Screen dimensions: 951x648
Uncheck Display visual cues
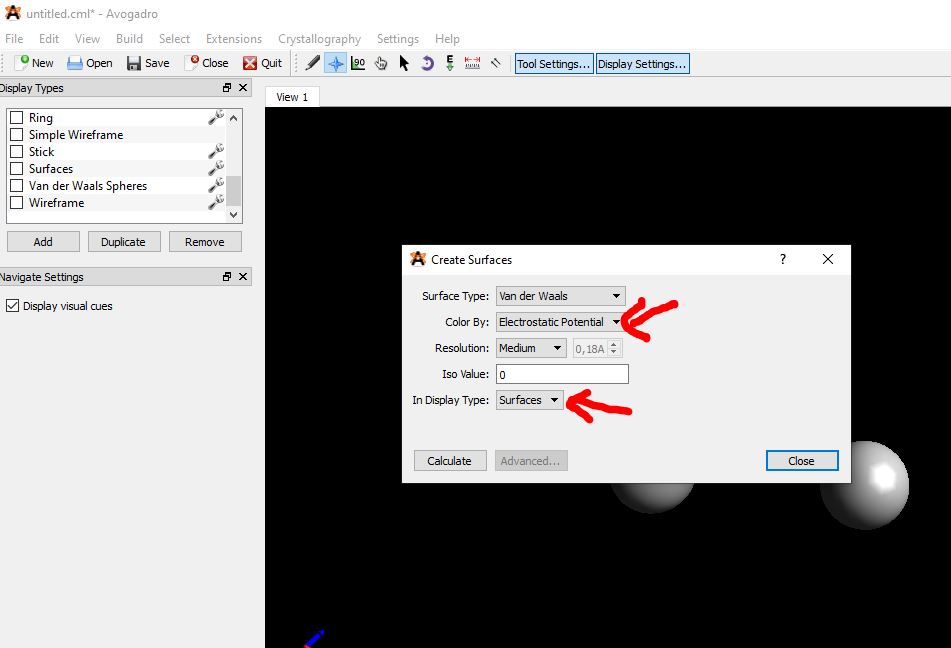[x=13, y=306]
